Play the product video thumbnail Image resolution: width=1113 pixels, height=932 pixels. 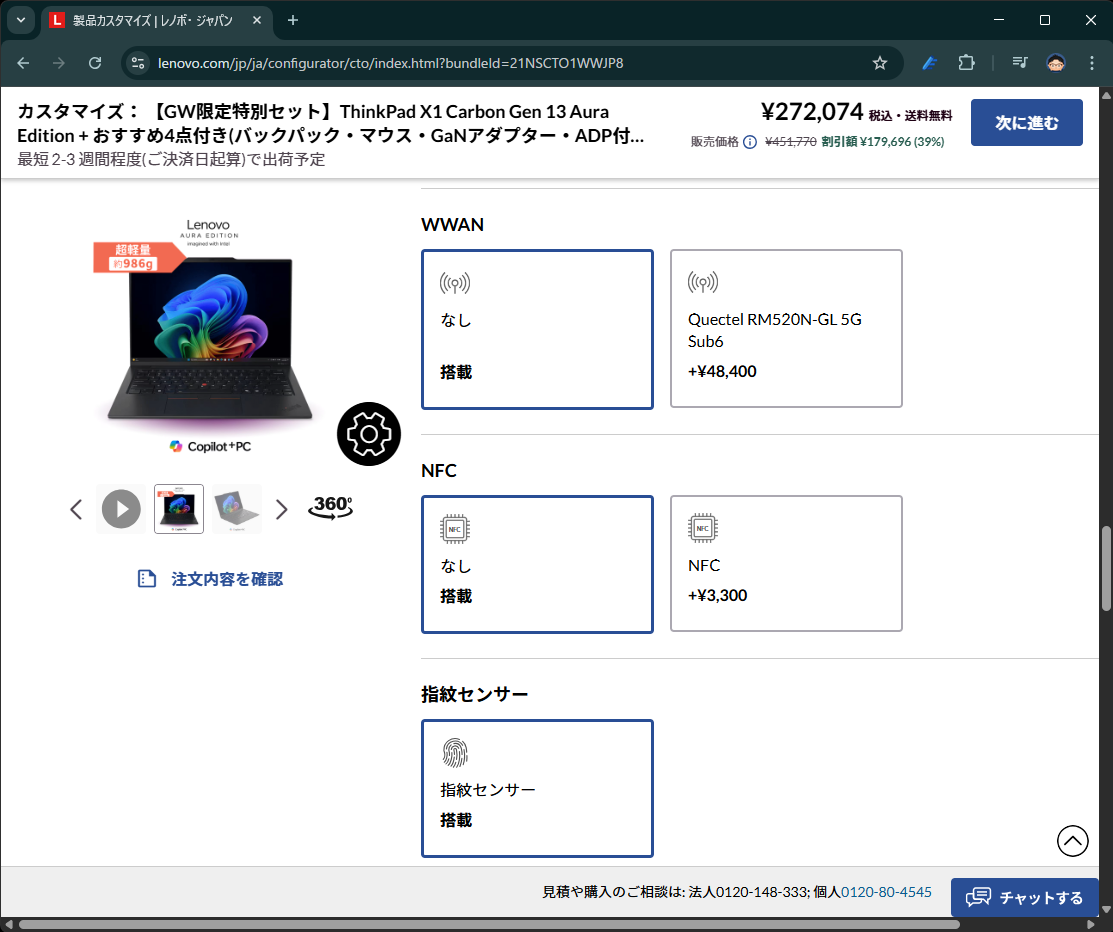tap(121, 509)
